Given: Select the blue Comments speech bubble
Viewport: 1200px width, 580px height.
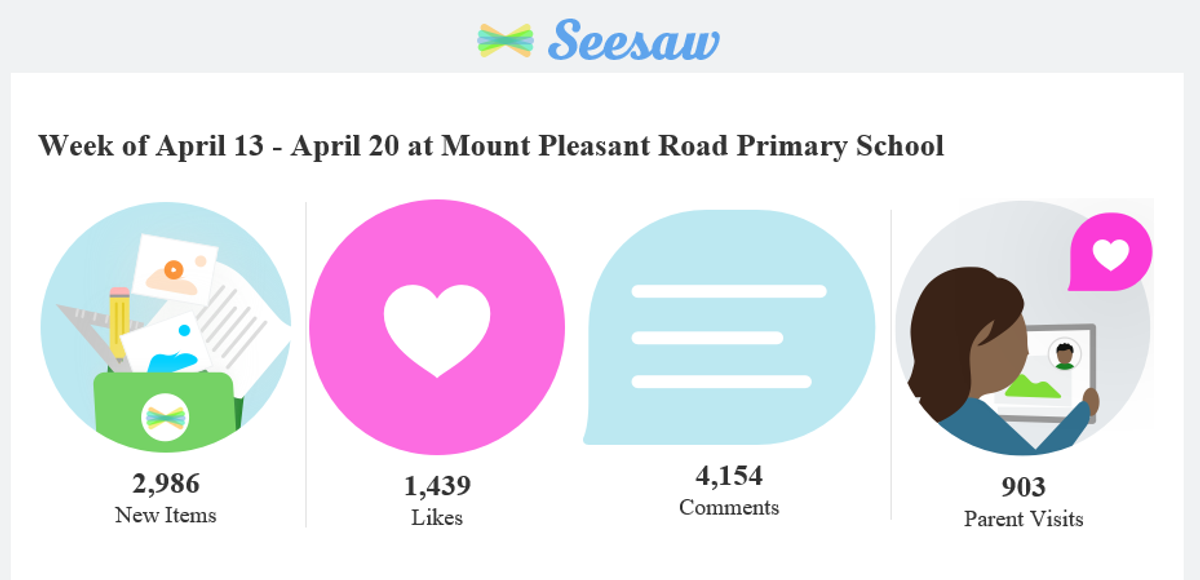Looking at the screenshot, I should pos(729,328).
